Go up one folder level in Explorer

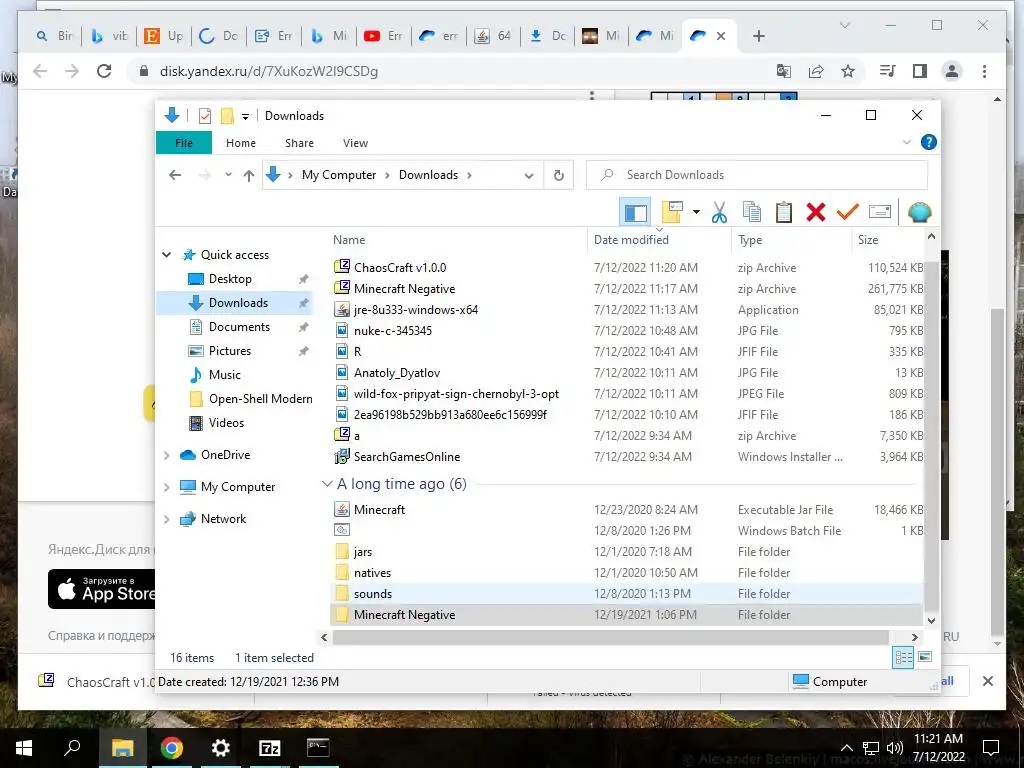pyautogui.click(x=249, y=175)
